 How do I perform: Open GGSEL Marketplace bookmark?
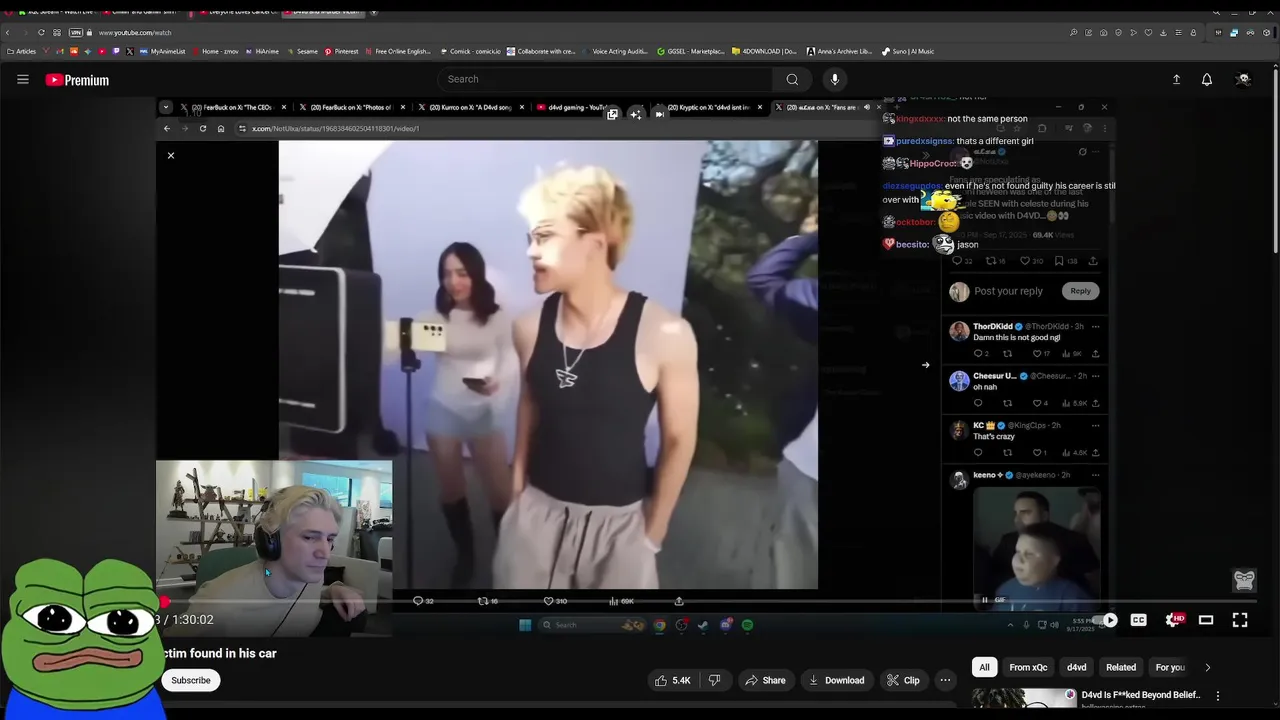coord(692,51)
